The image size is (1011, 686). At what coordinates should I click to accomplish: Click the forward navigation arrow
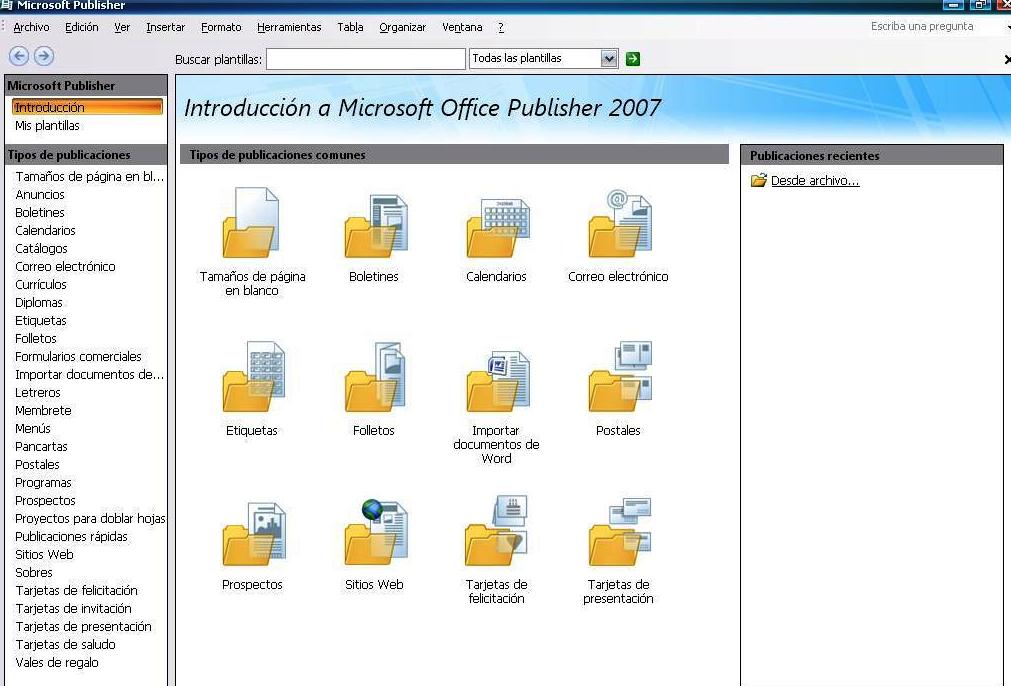(x=44, y=56)
